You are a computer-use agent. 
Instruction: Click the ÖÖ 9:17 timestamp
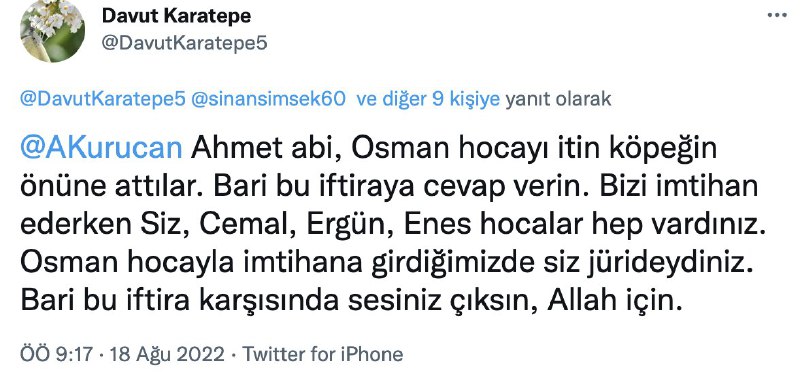pyautogui.click(x=57, y=354)
